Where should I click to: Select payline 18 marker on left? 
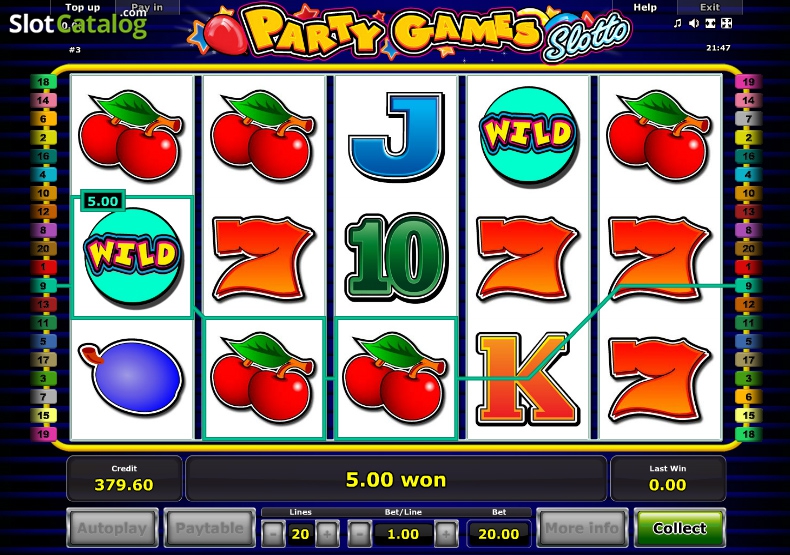pyautogui.click(x=43, y=82)
